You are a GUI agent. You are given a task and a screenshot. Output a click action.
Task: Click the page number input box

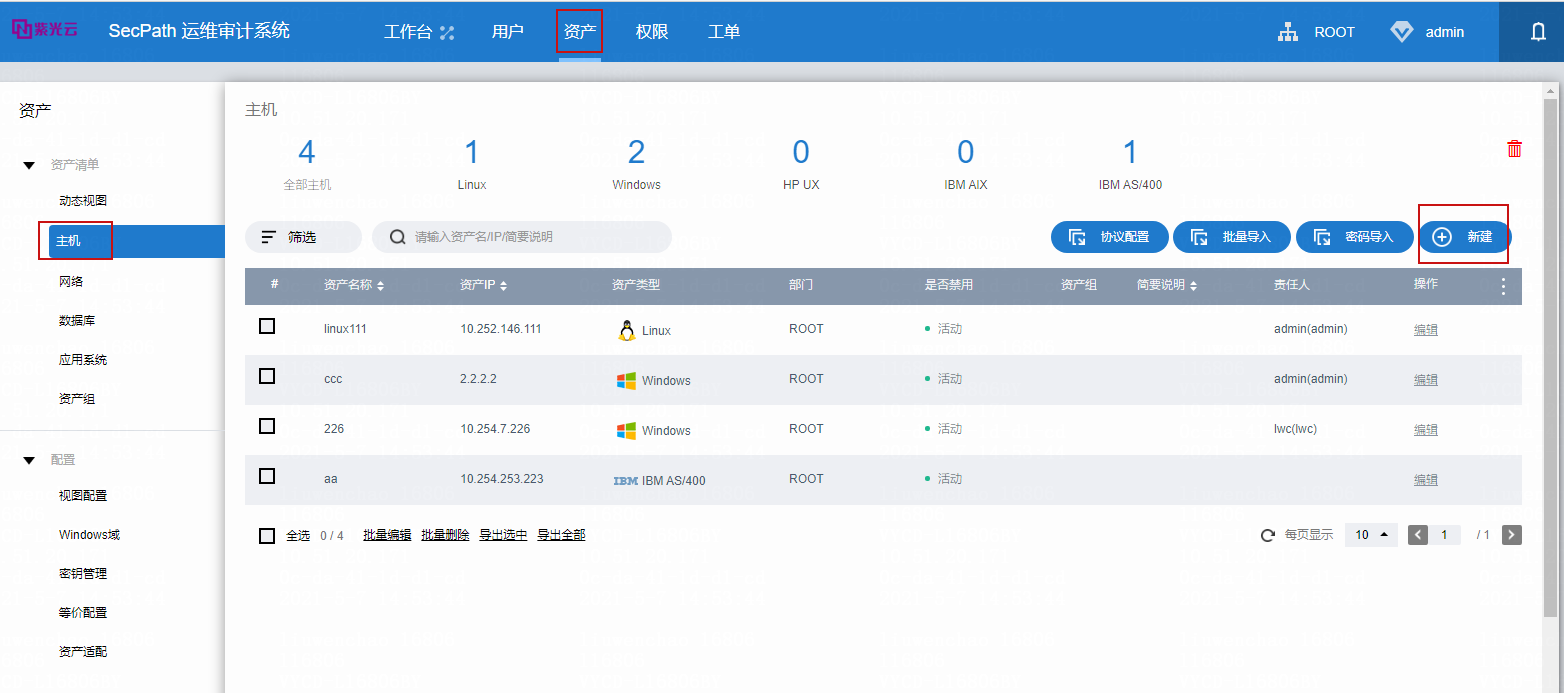(x=1446, y=535)
